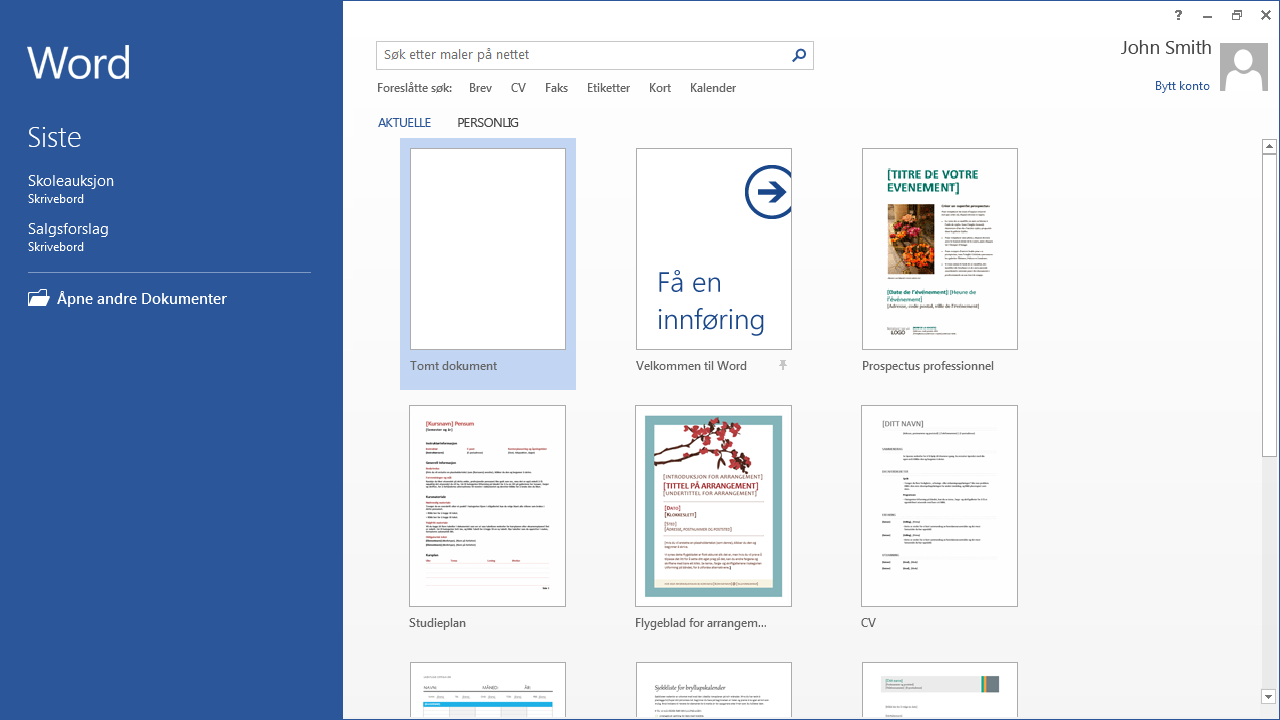Screen dimensions: 1280x720
Task: Select suggested search Kalender
Action: [713, 88]
